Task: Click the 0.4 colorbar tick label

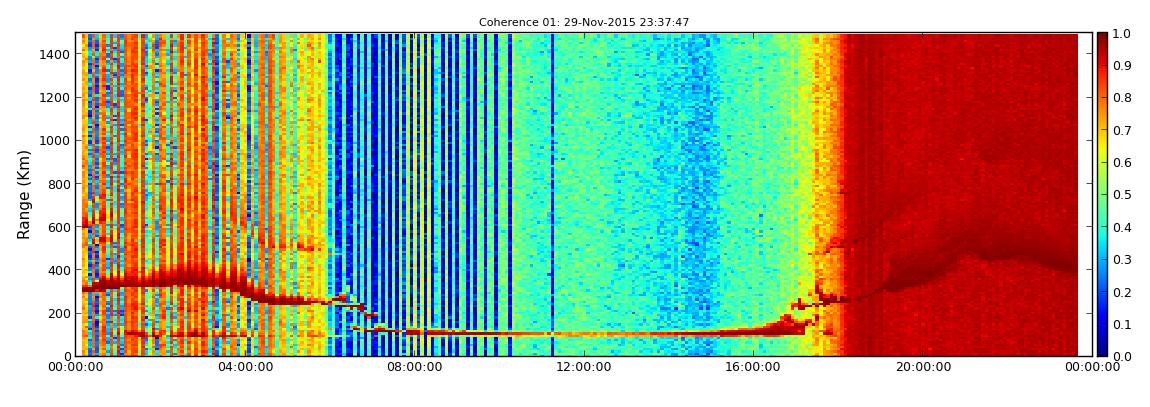Action: (1122, 227)
